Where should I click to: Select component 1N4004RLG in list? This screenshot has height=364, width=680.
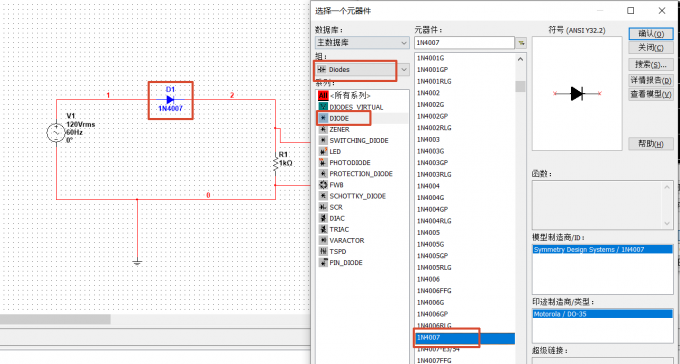pyautogui.click(x=434, y=221)
